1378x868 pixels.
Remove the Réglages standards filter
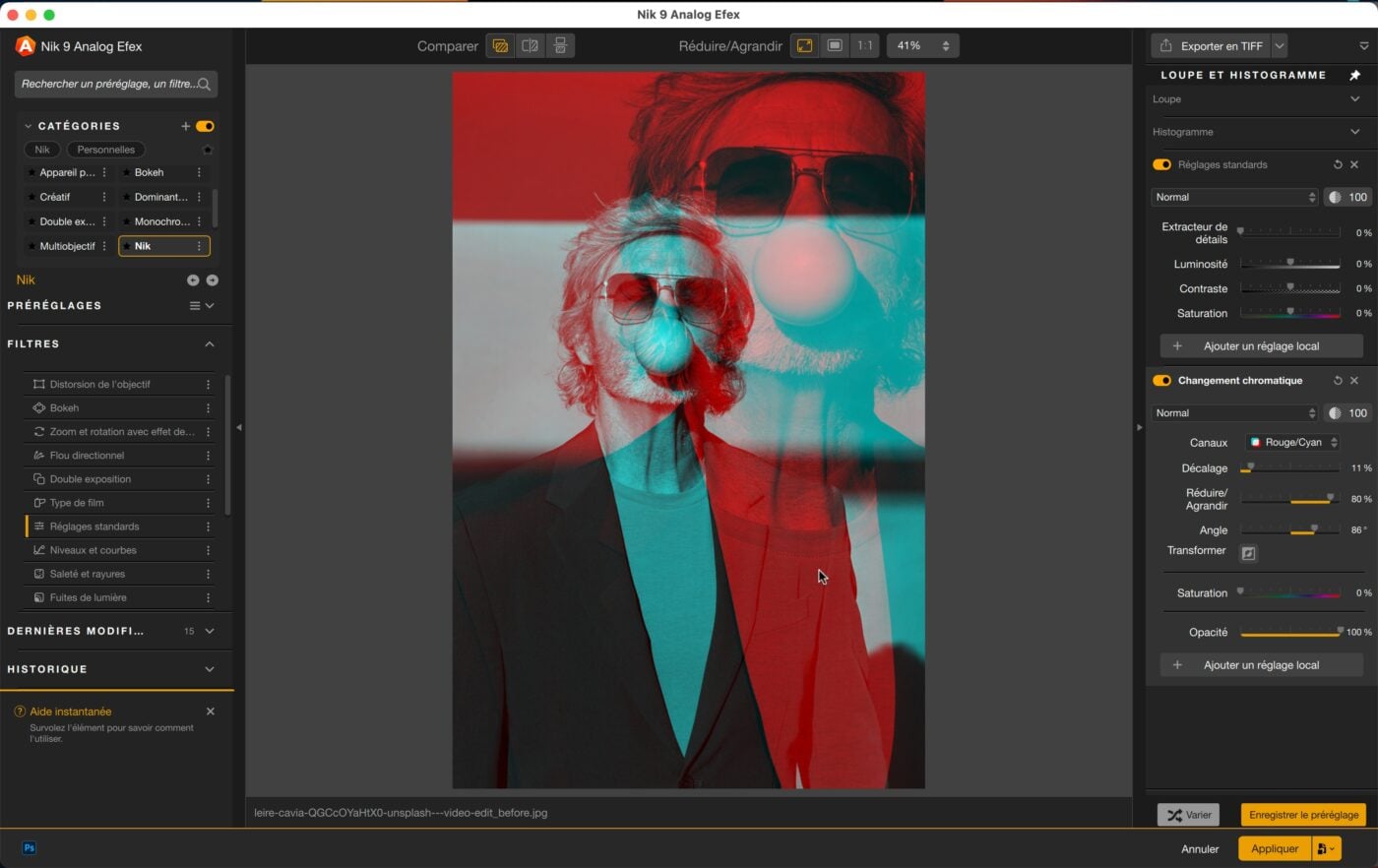pyautogui.click(x=1354, y=164)
